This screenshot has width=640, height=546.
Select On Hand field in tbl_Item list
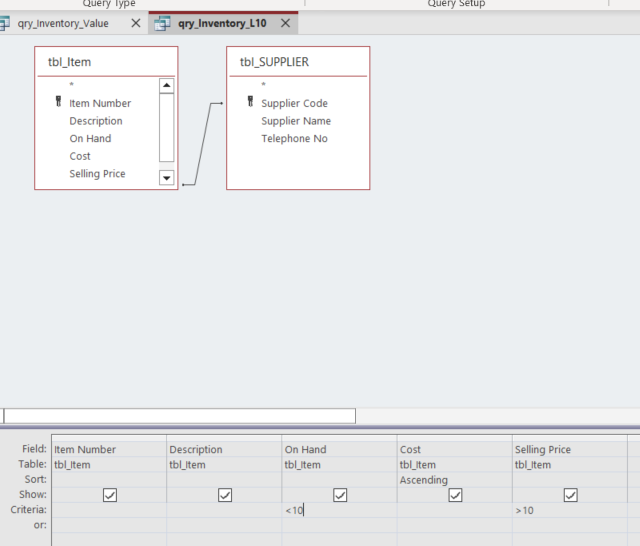[x=90, y=138]
